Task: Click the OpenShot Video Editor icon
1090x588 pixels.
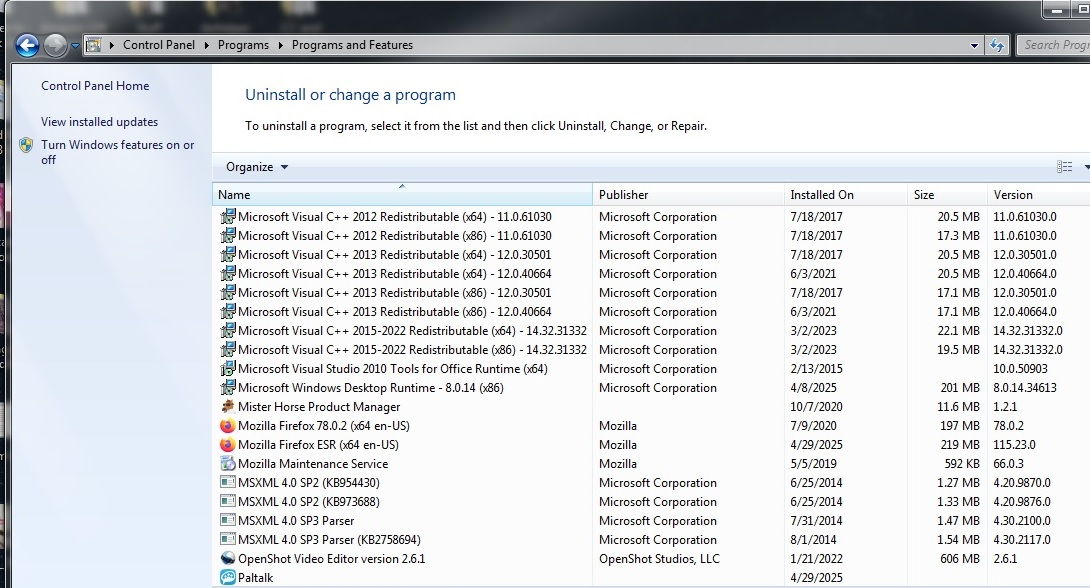Action: pyautogui.click(x=227, y=558)
